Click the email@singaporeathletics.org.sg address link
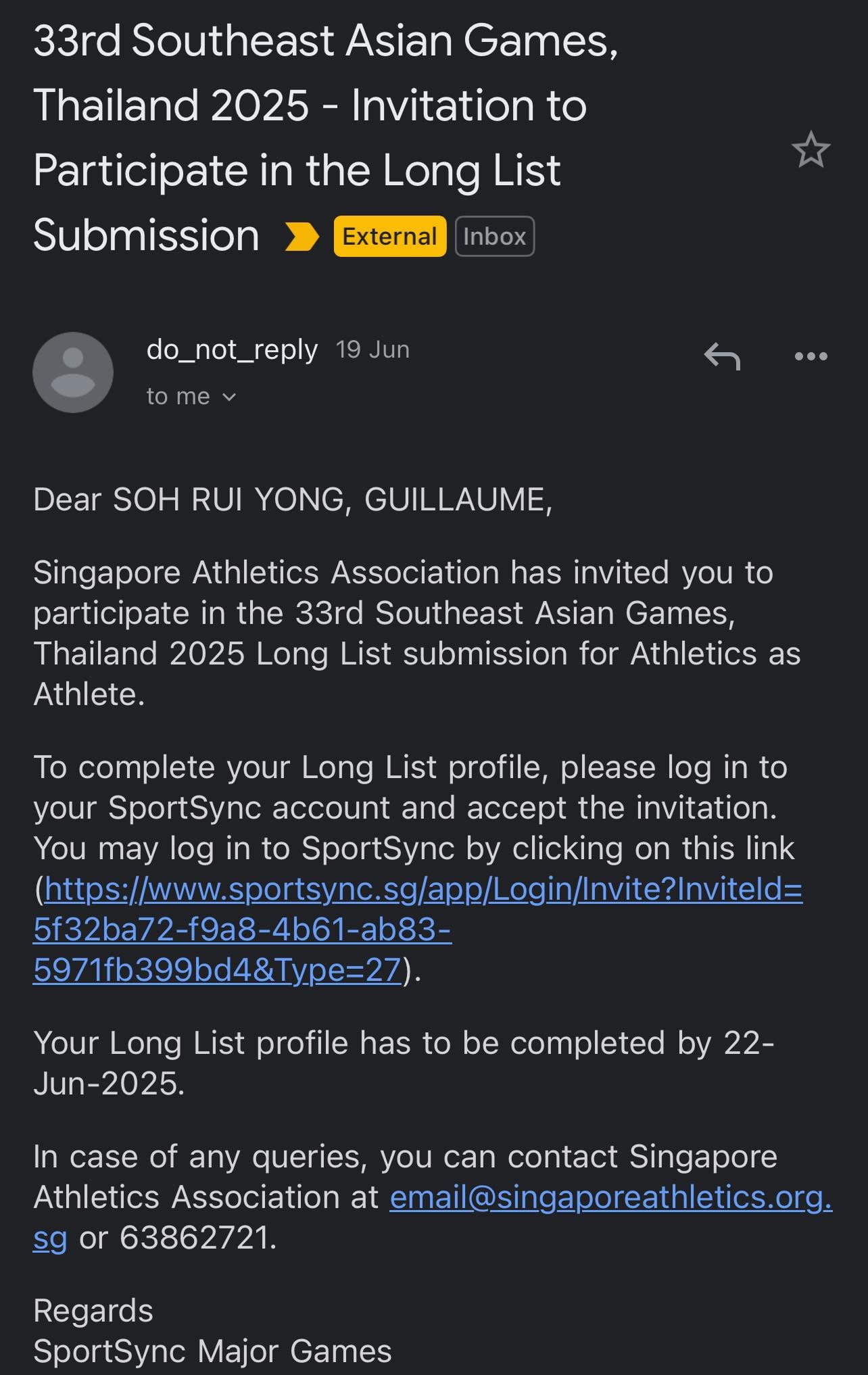This screenshot has height=1375, width=868. pyautogui.click(x=610, y=1198)
